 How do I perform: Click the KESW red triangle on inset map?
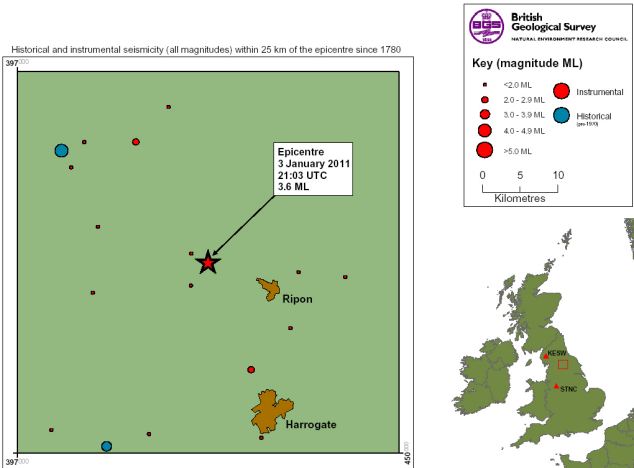[x=546, y=356]
